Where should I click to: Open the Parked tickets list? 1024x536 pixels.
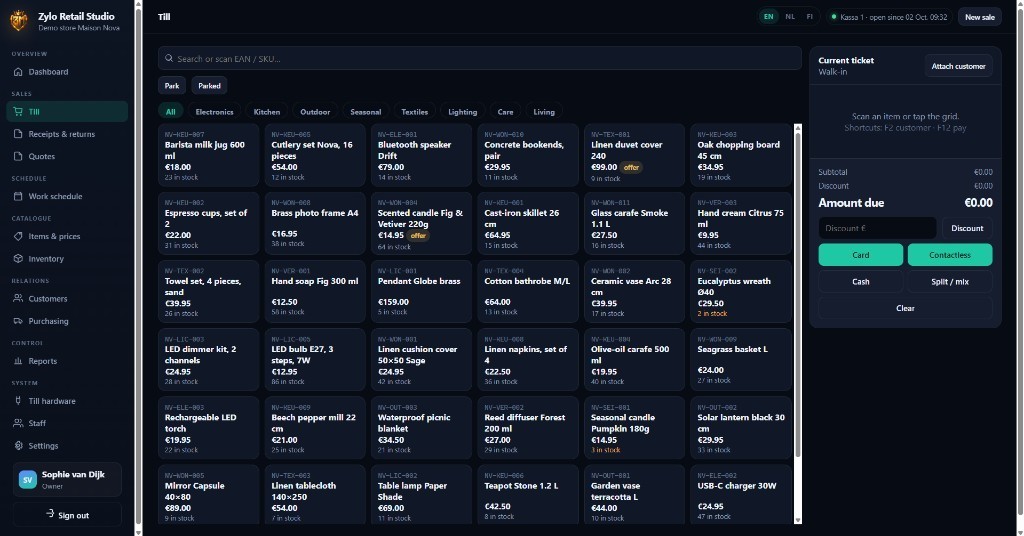(210, 86)
